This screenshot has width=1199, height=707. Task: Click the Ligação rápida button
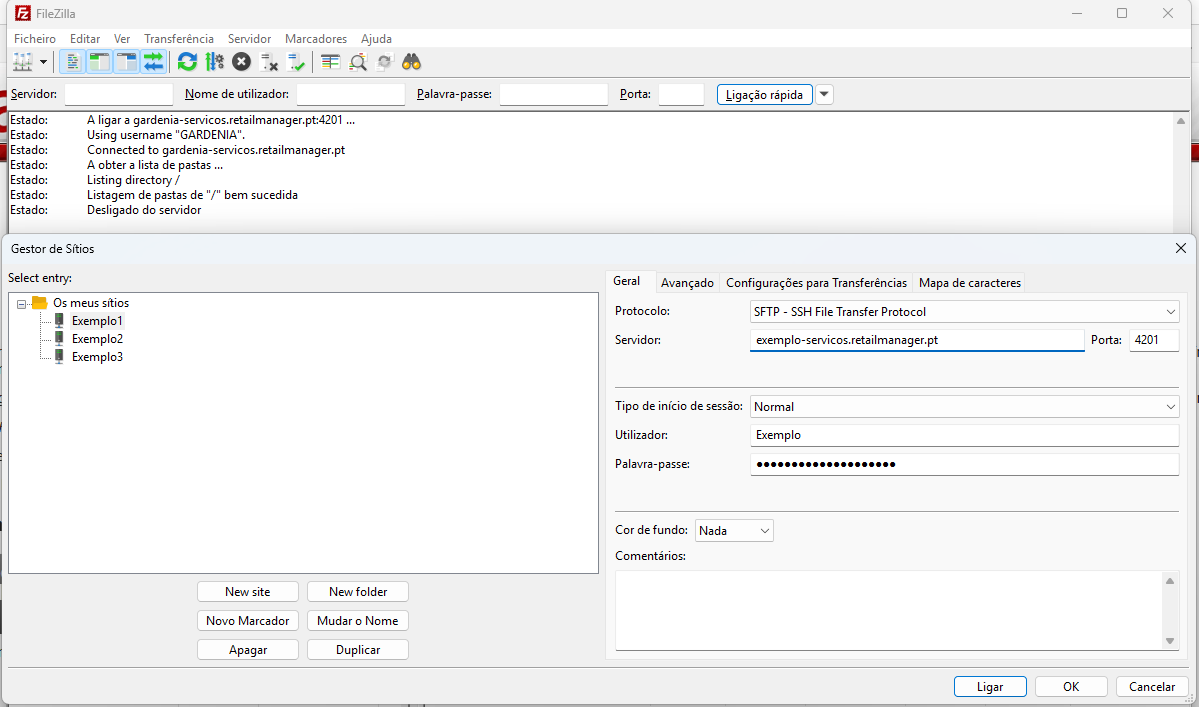point(765,94)
